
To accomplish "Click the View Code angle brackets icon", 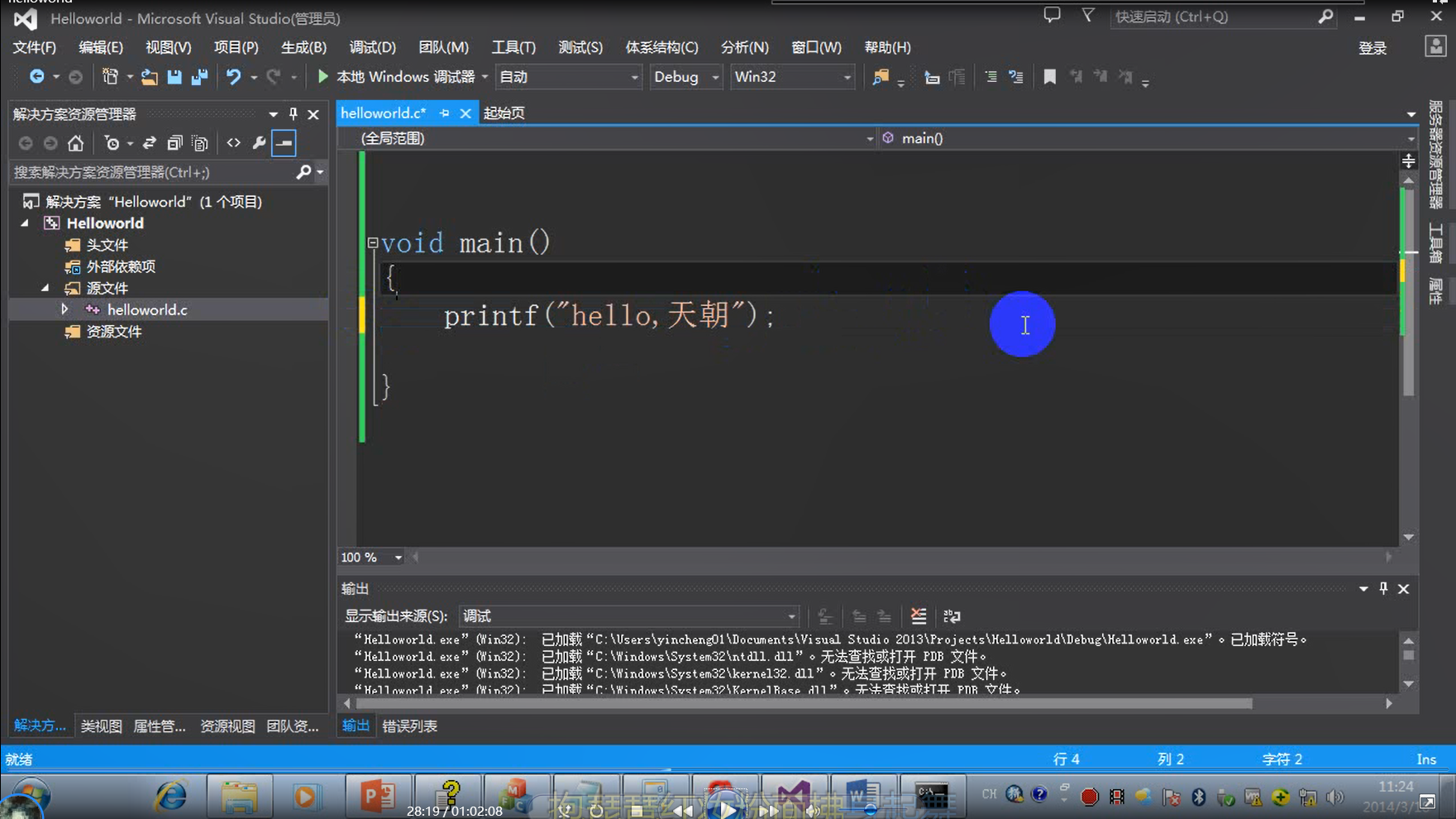I will 233,143.
